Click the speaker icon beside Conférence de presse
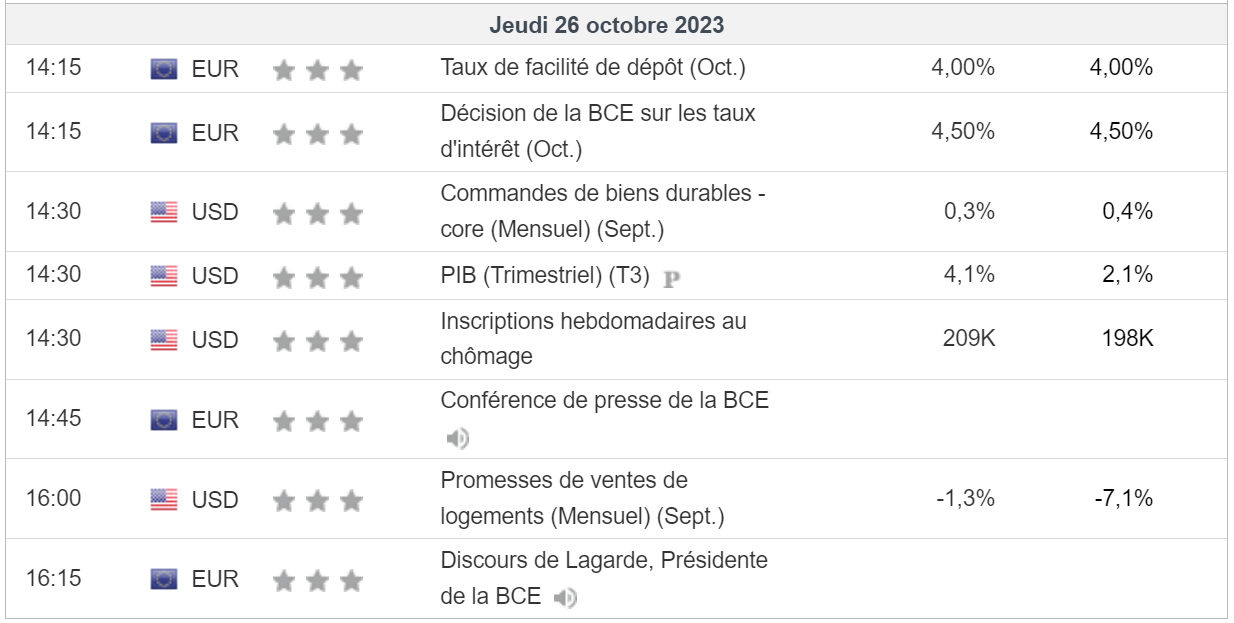This screenshot has width=1234, height=623. [x=457, y=438]
